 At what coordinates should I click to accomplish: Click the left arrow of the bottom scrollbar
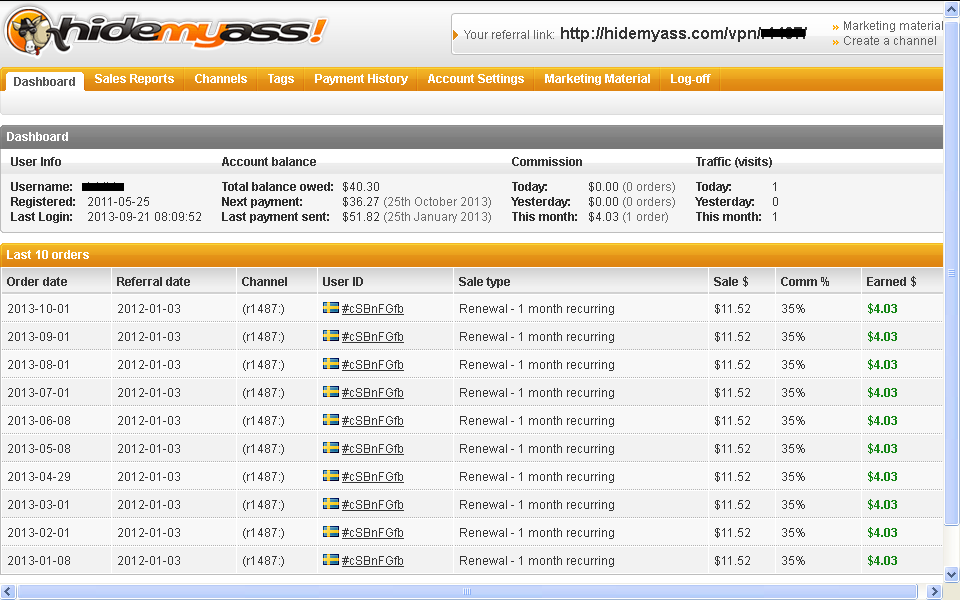coord(6,593)
